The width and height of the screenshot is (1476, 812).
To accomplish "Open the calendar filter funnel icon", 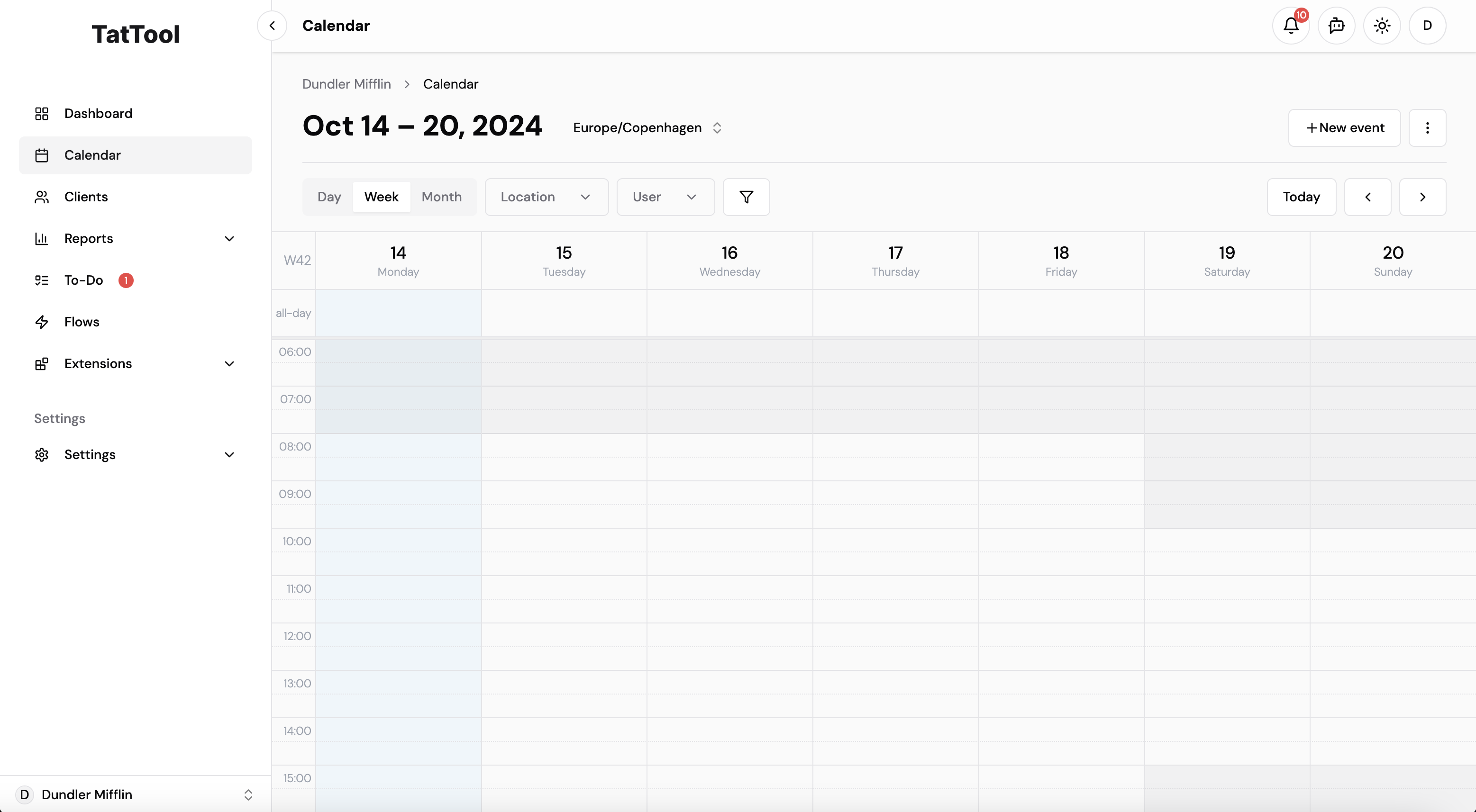I will click(x=746, y=197).
